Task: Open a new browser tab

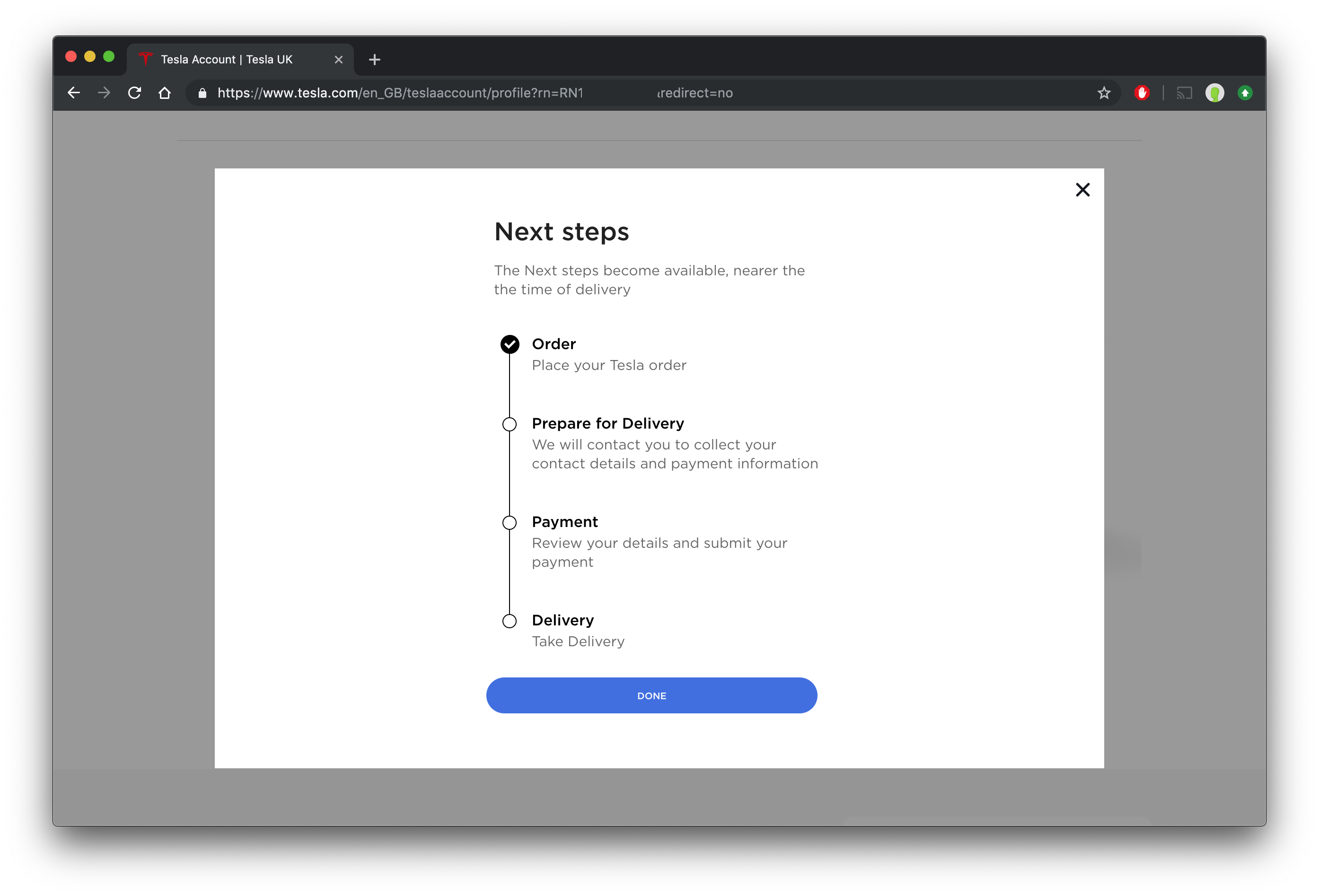Action: (x=375, y=59)
